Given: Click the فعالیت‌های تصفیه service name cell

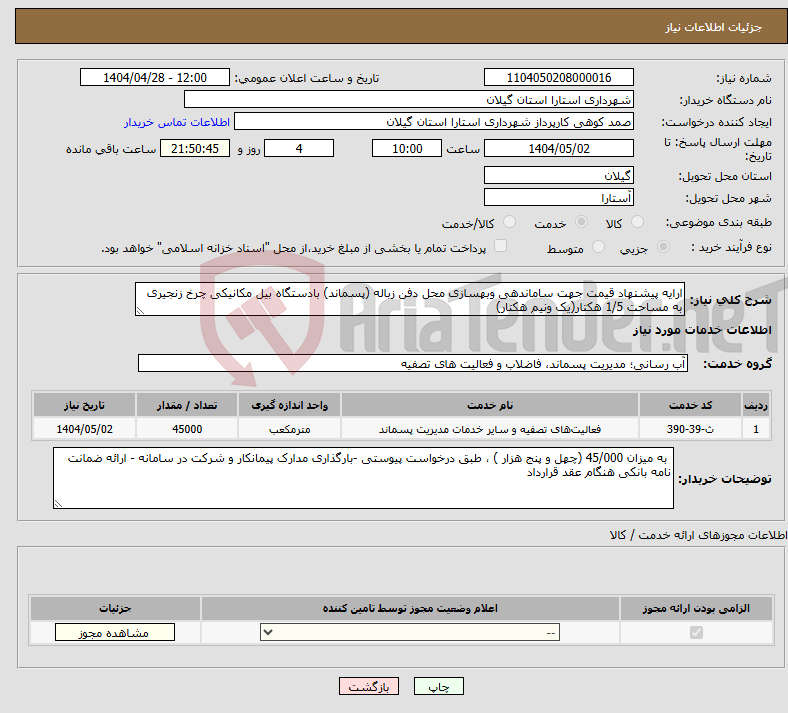Looking at the screenshot, I should [490, 429].
